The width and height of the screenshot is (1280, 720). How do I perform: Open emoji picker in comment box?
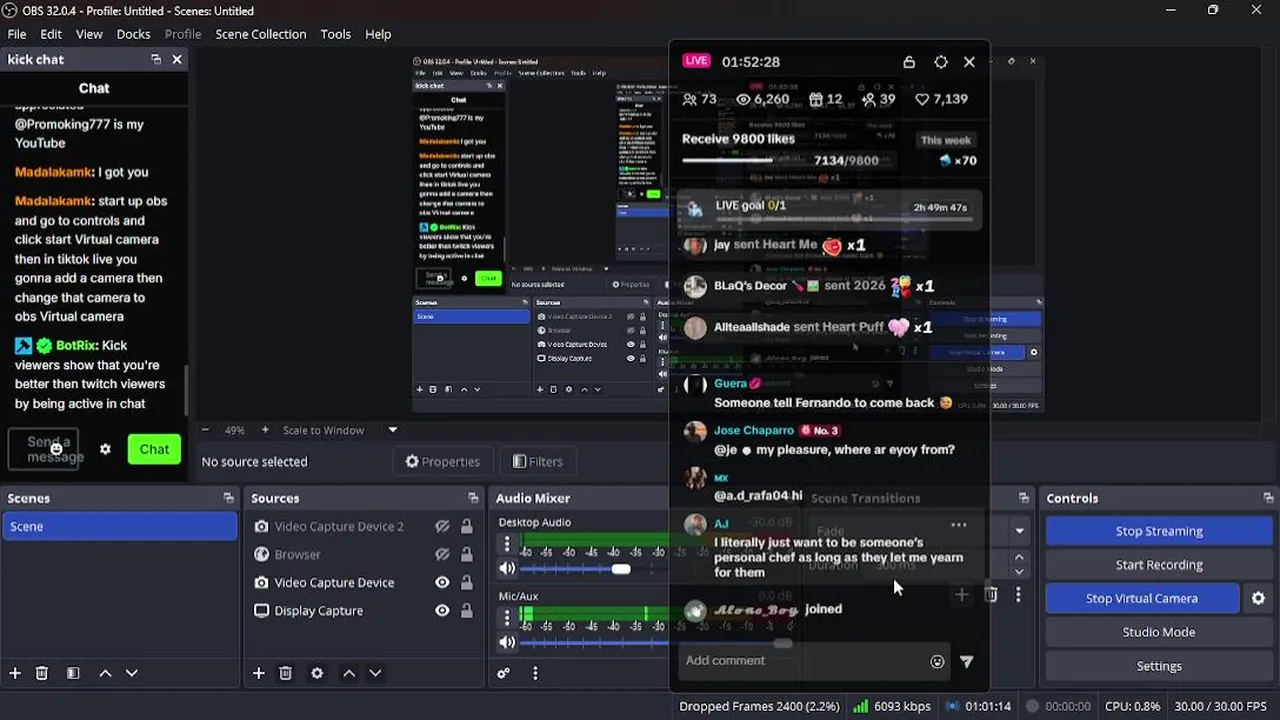(x=937, y=661)
